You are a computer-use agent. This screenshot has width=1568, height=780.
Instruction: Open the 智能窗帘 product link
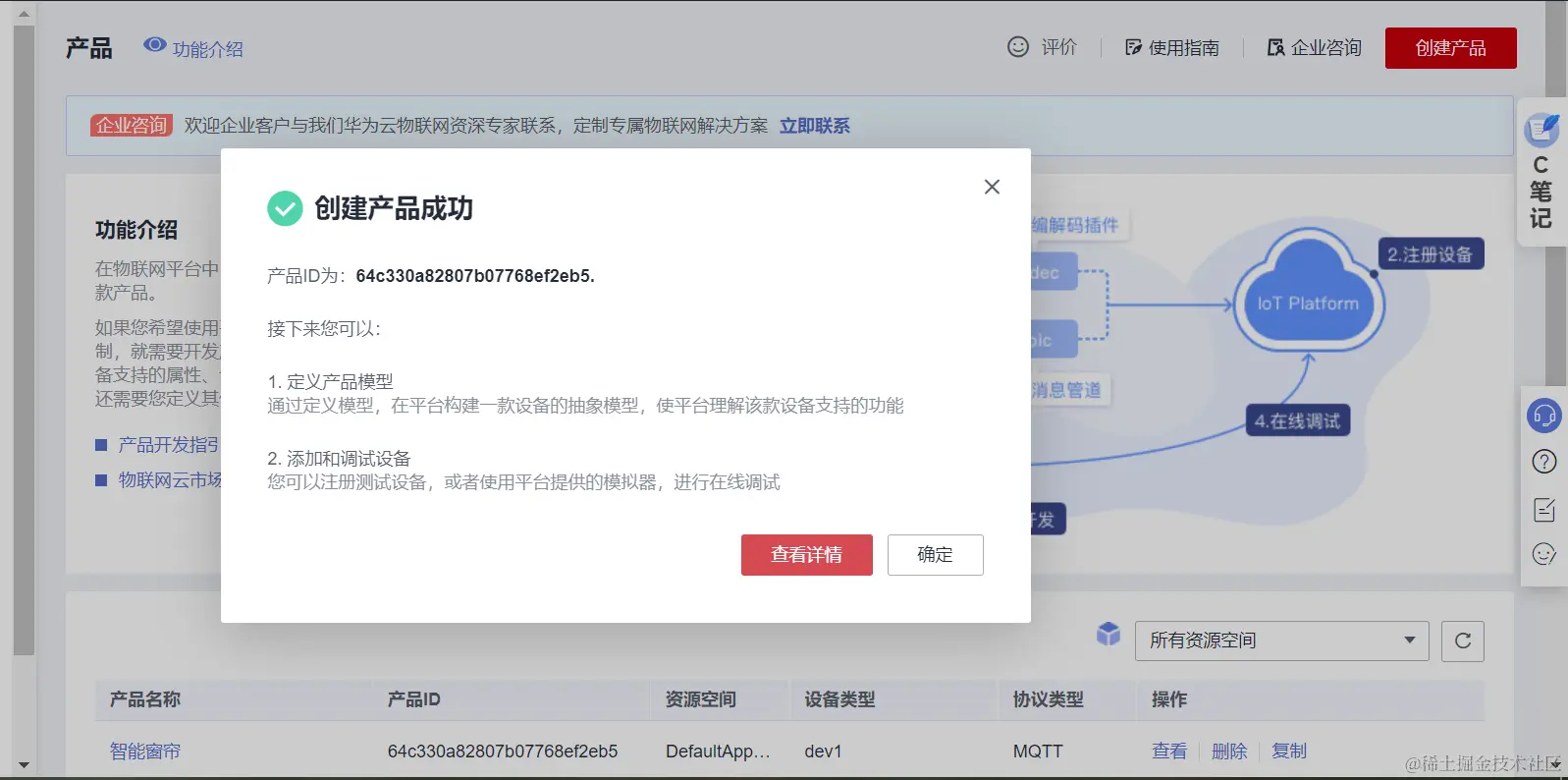click(145, 752)
